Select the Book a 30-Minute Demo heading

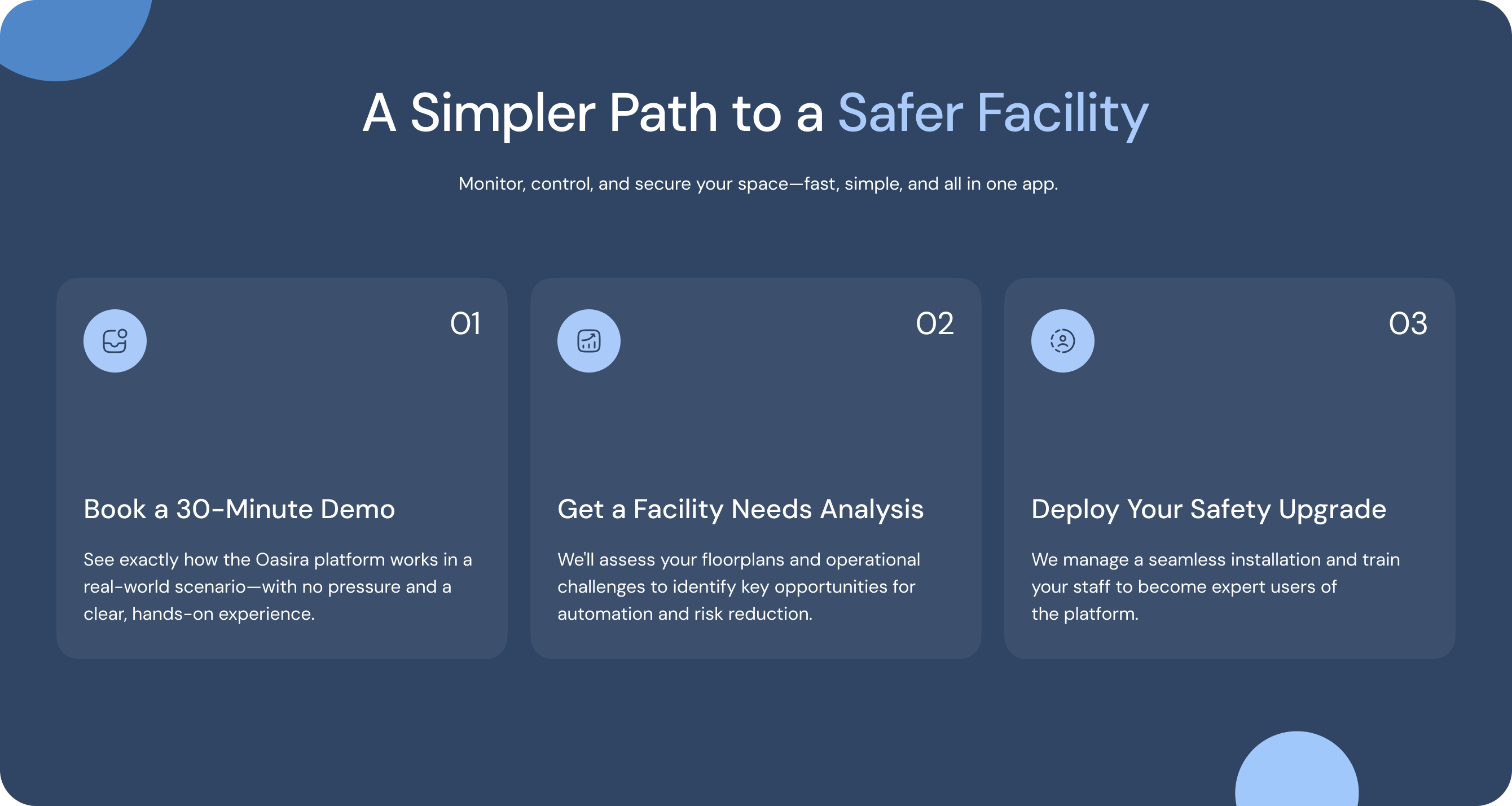pos(239,509)
